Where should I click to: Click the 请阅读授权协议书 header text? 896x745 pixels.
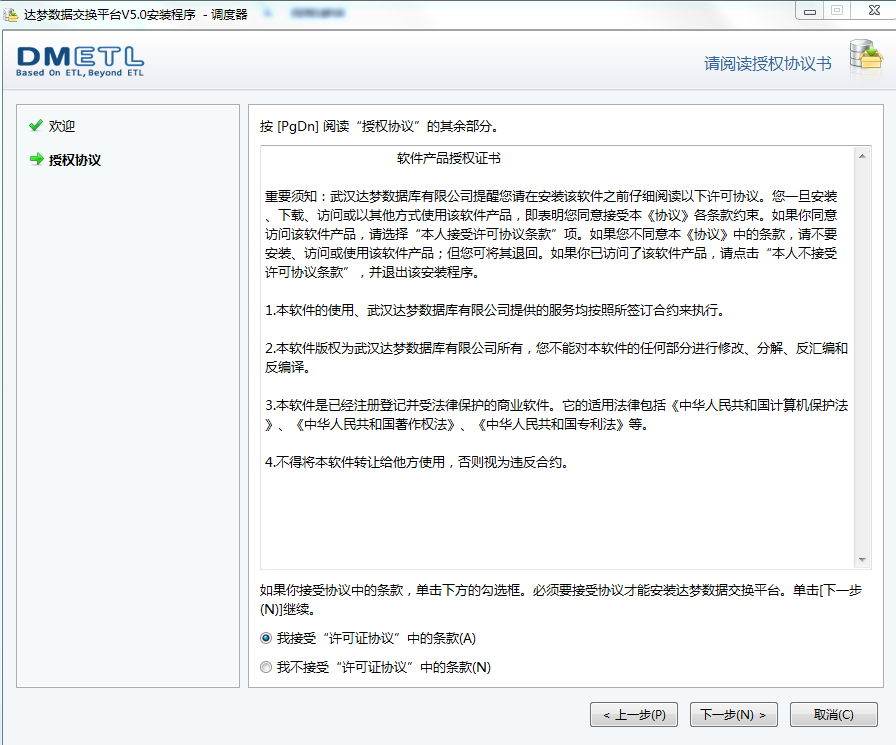767,63
